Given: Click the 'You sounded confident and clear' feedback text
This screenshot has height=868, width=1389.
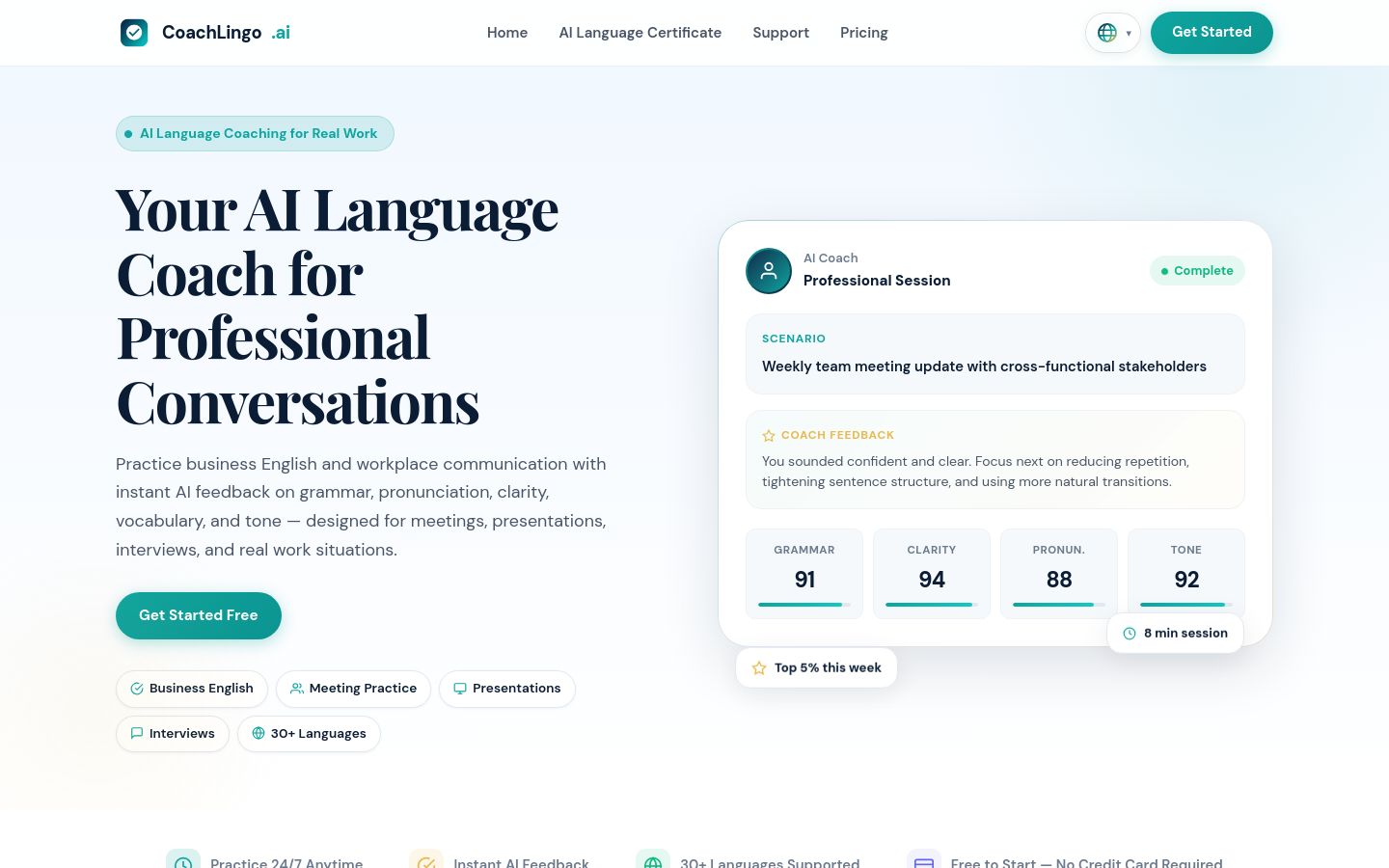Looking at the screenshot, I should pyautogui.click(x=976, y=472).
